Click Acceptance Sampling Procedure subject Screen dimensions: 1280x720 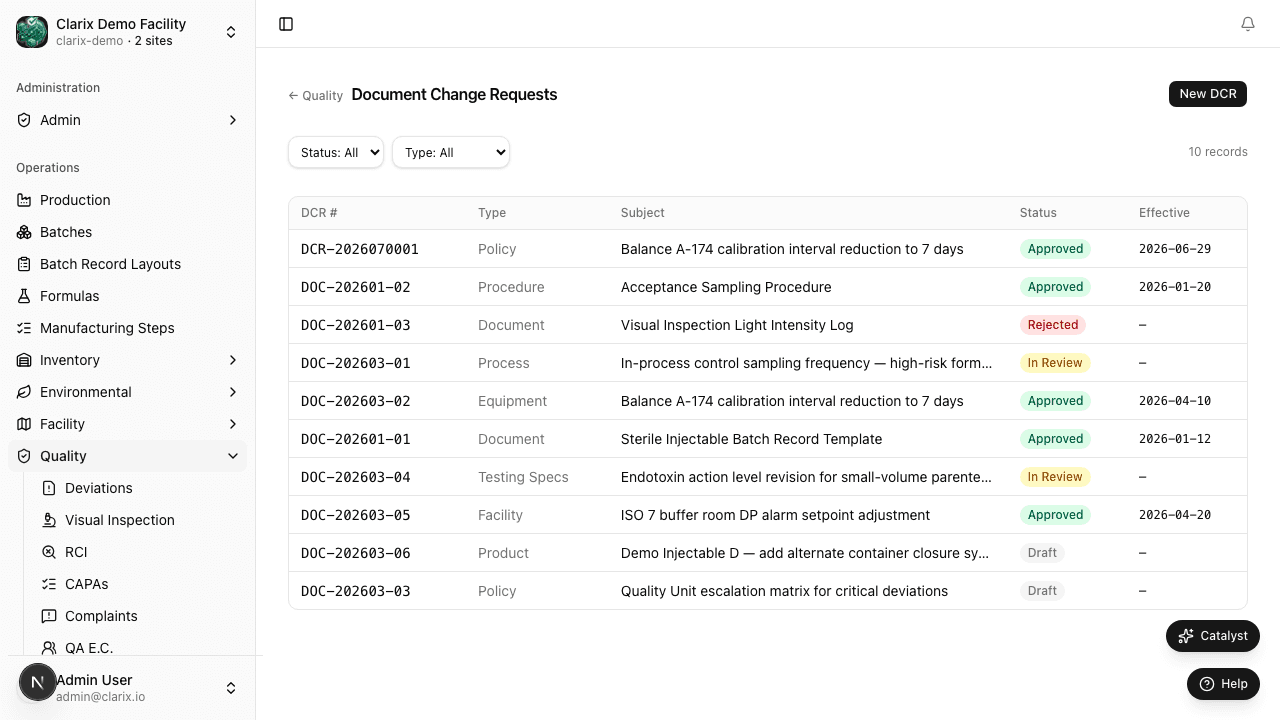(x=726, y=287)
